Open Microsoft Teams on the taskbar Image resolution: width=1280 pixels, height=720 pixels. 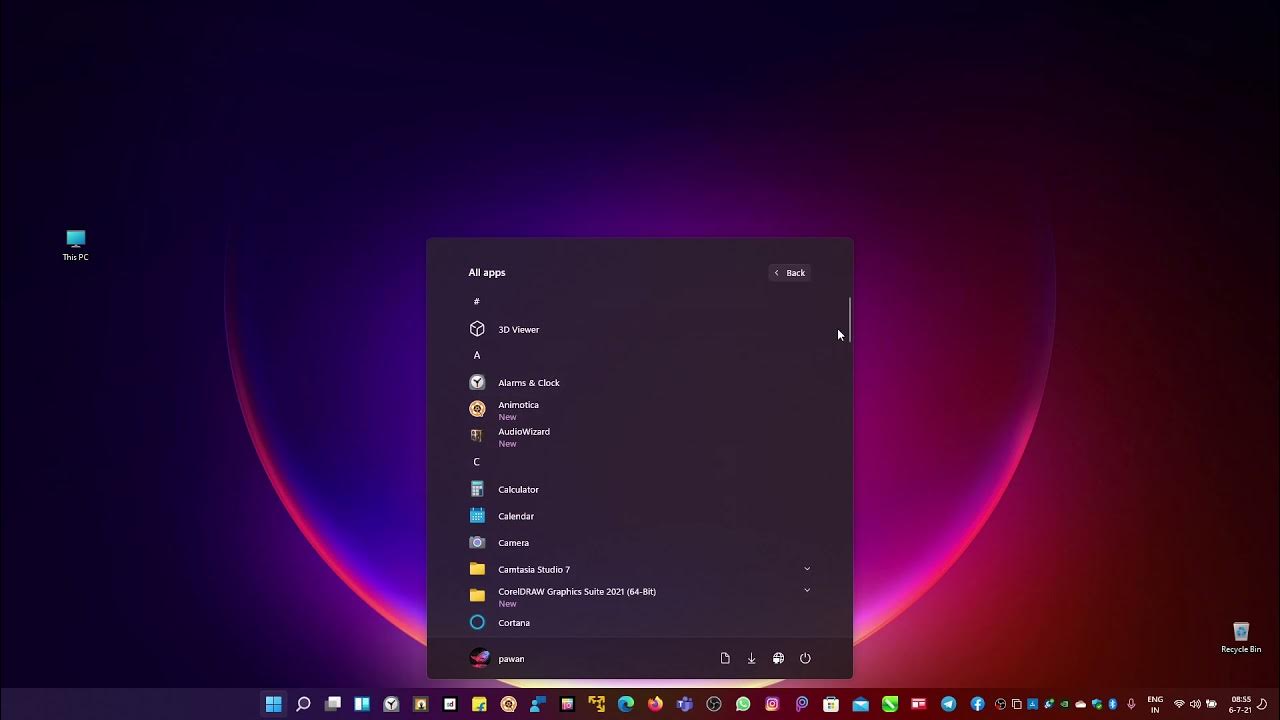point(684,704)
